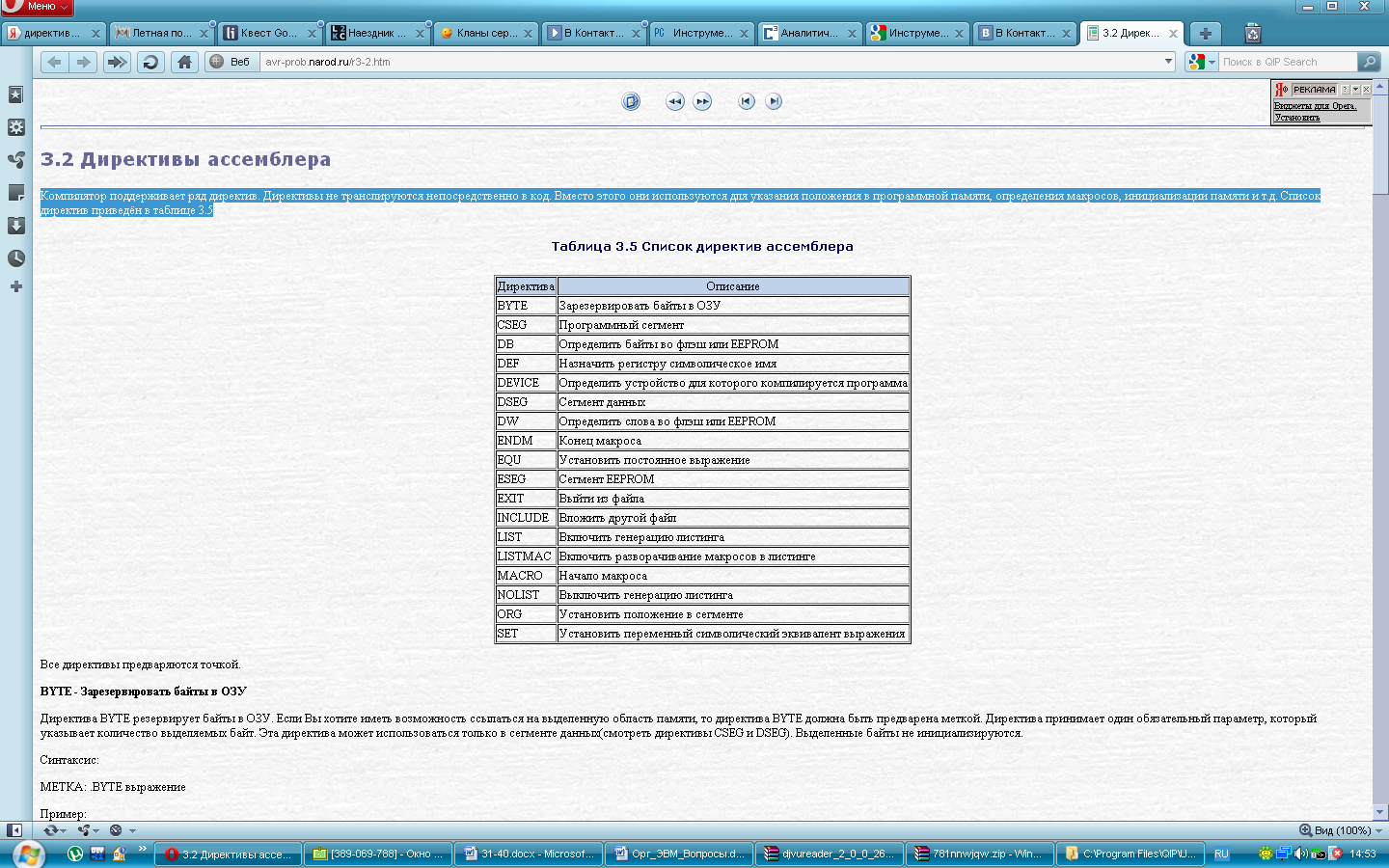This screenshot has width=1389, height=868.
Task: Click the contents page navigation icon
Action: pyautogui.click(x=631, y=101)
